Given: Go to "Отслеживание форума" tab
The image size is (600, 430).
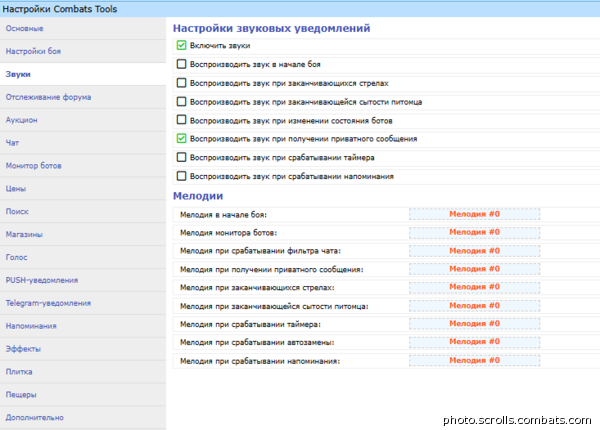Looking at the screenshot, I should click(48, 97).
